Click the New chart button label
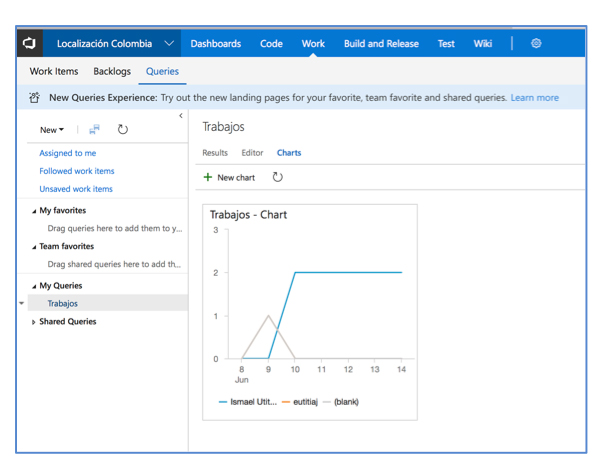The height and width of the screenshot is (474, 602). click(236, 178)
